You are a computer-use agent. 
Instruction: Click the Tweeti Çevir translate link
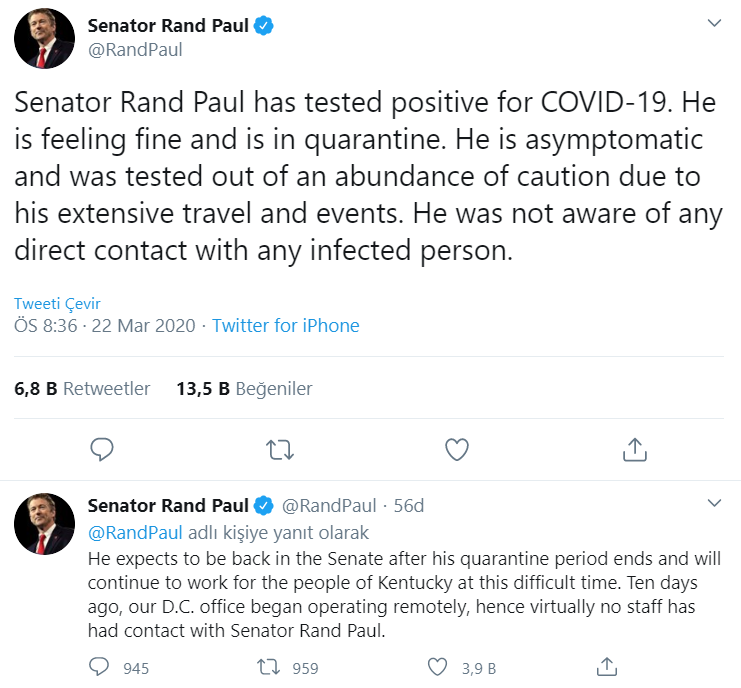57,304
